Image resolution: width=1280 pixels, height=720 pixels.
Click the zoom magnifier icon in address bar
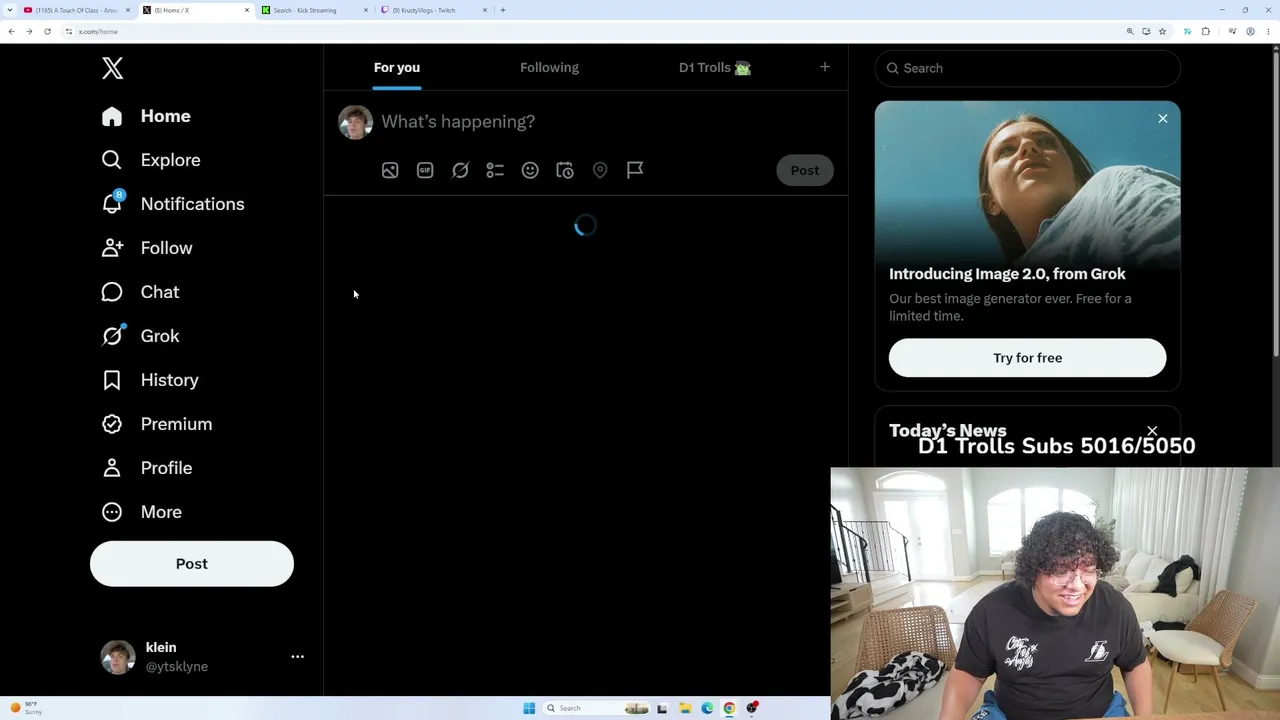tap(1130, 32)
